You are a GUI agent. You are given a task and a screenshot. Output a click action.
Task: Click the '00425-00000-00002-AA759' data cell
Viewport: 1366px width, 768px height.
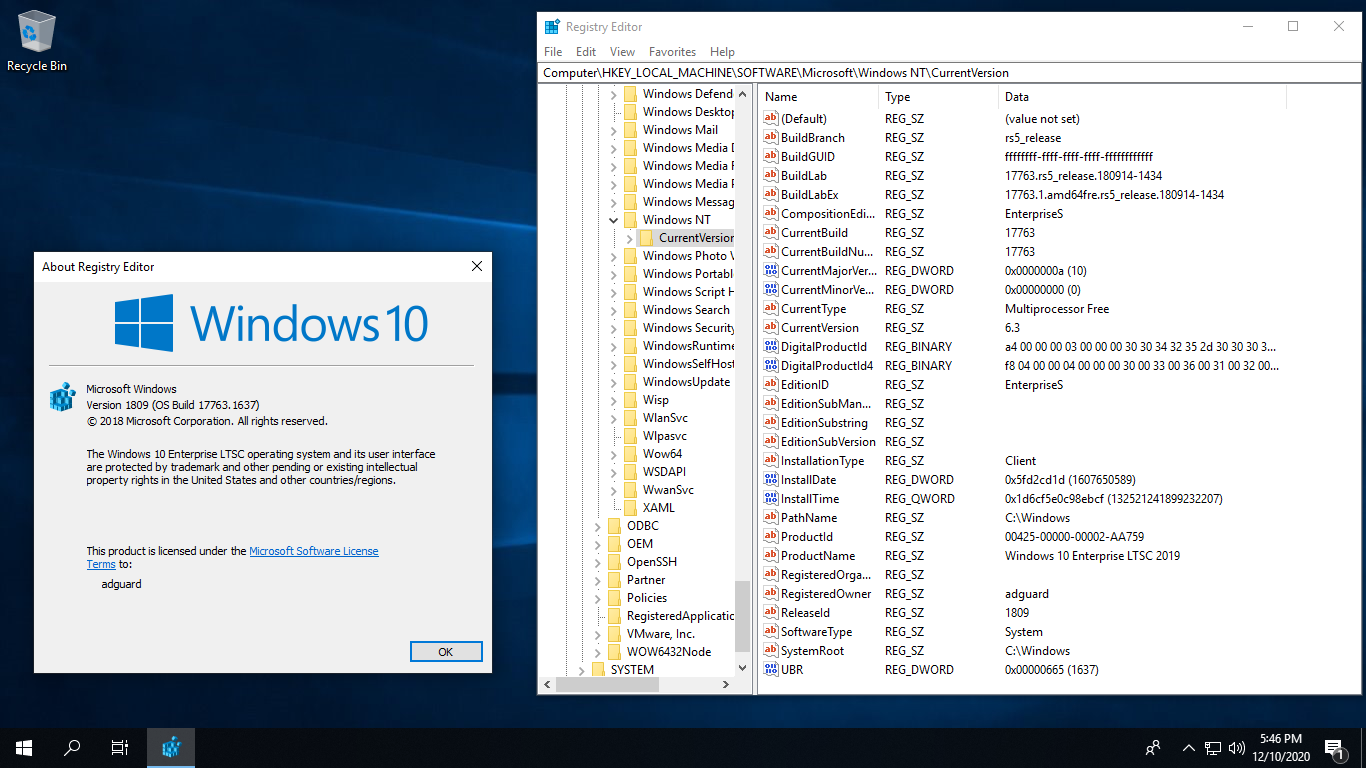pos(1074,536)
